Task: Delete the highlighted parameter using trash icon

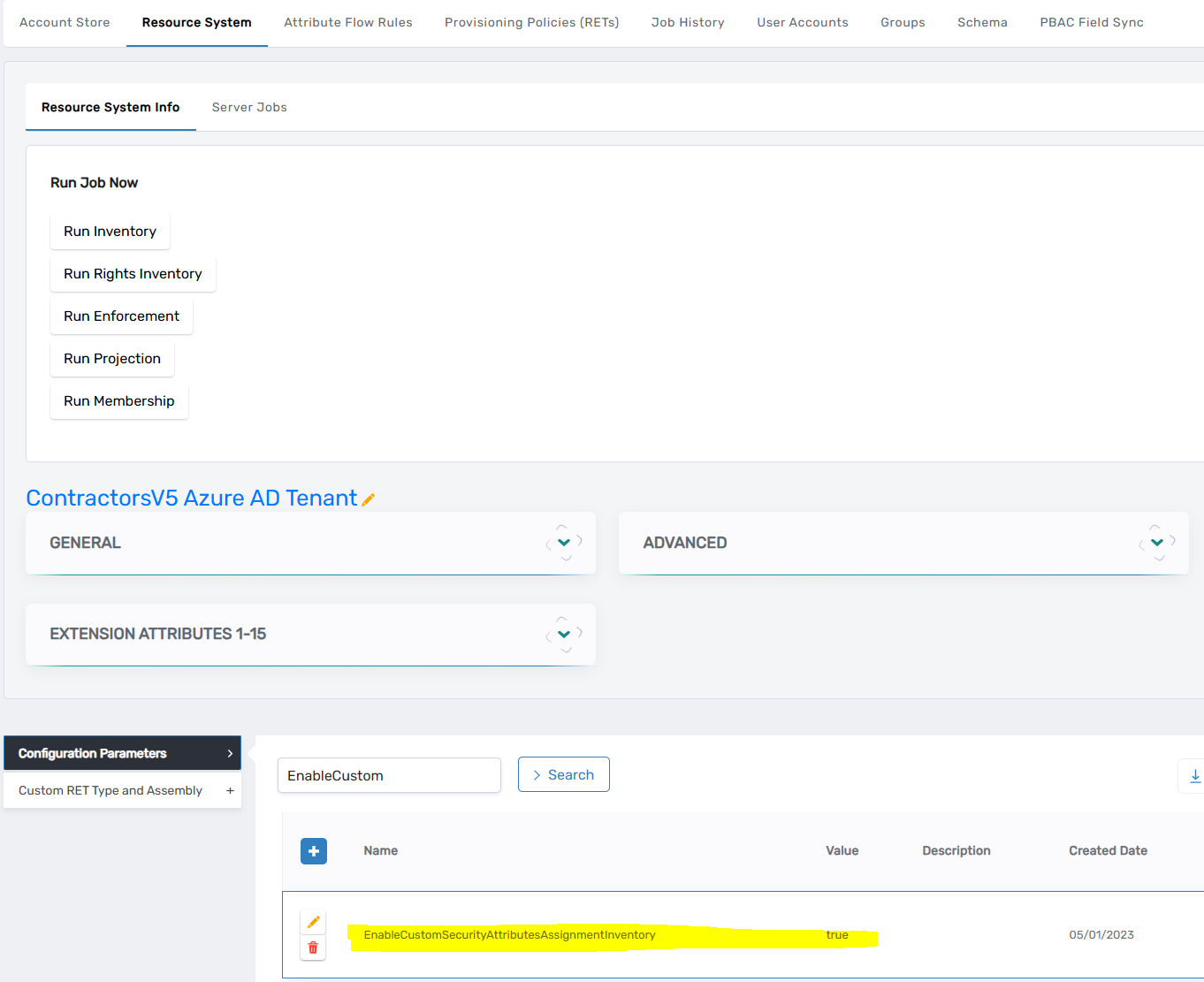Action: [x=313, y=948]
